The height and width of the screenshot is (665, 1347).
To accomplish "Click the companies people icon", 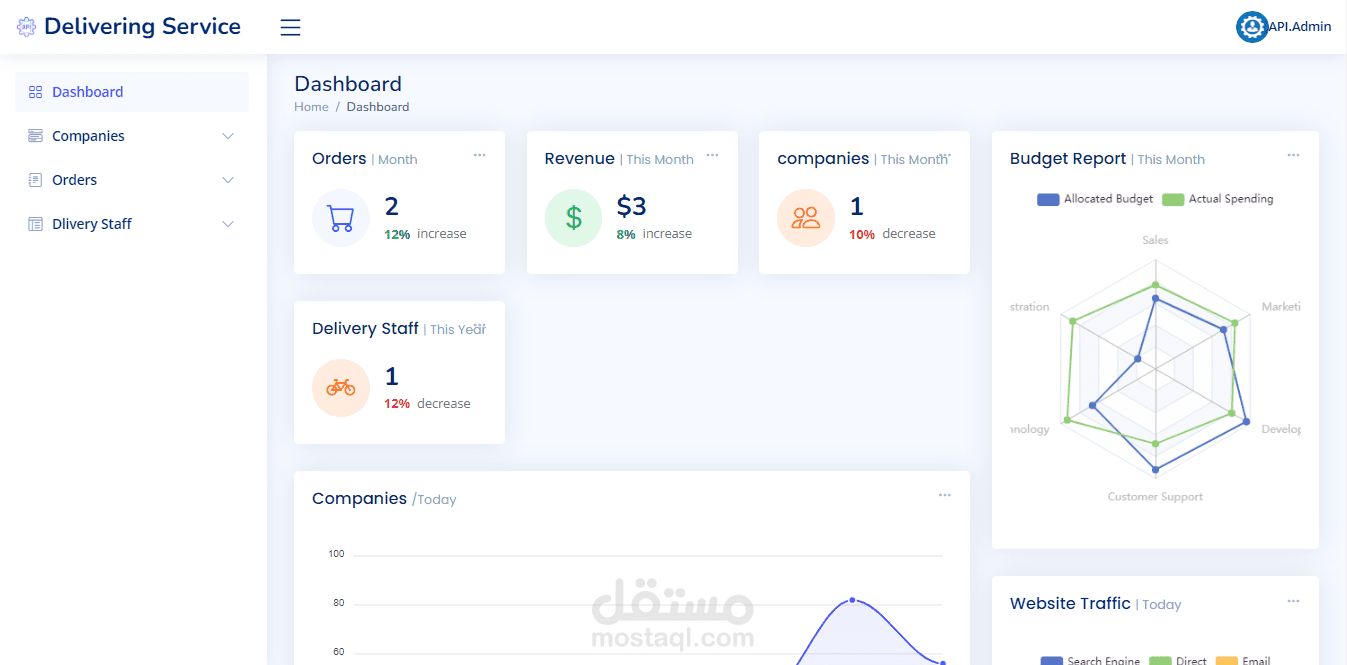I will pyautogui.click(x=806, y=218).
